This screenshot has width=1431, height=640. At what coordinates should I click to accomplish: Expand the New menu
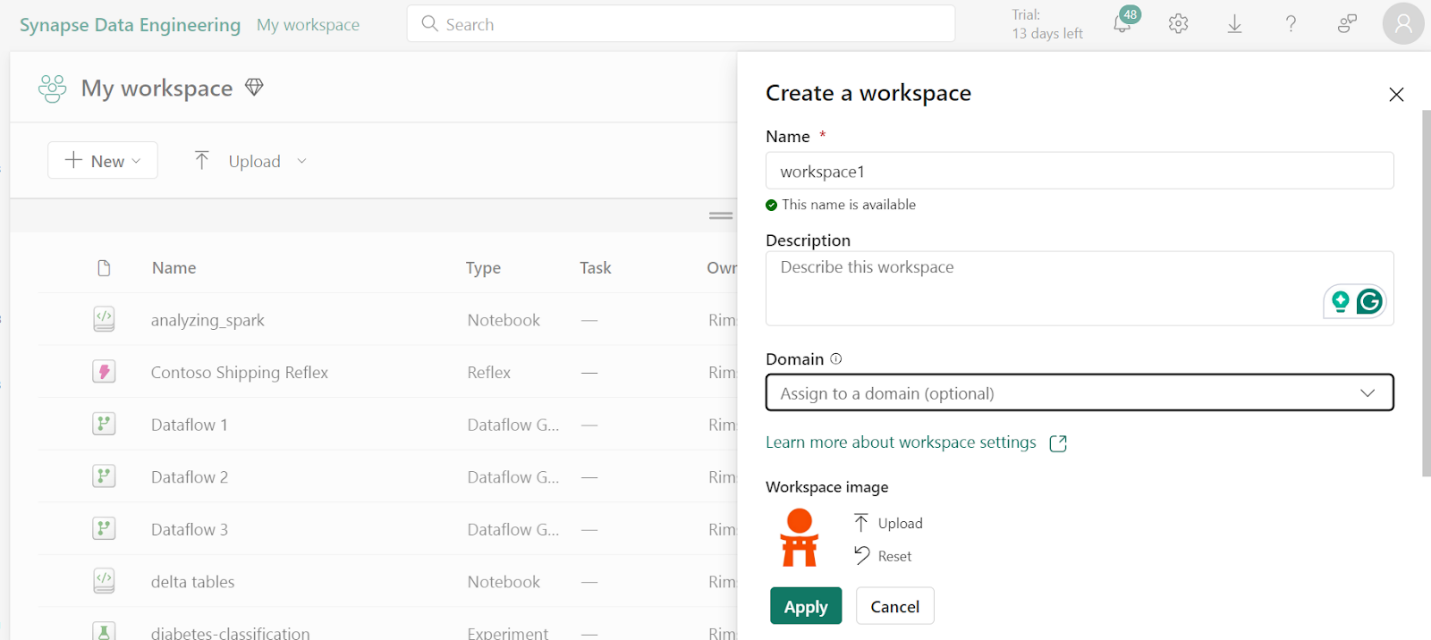point(102,160)
